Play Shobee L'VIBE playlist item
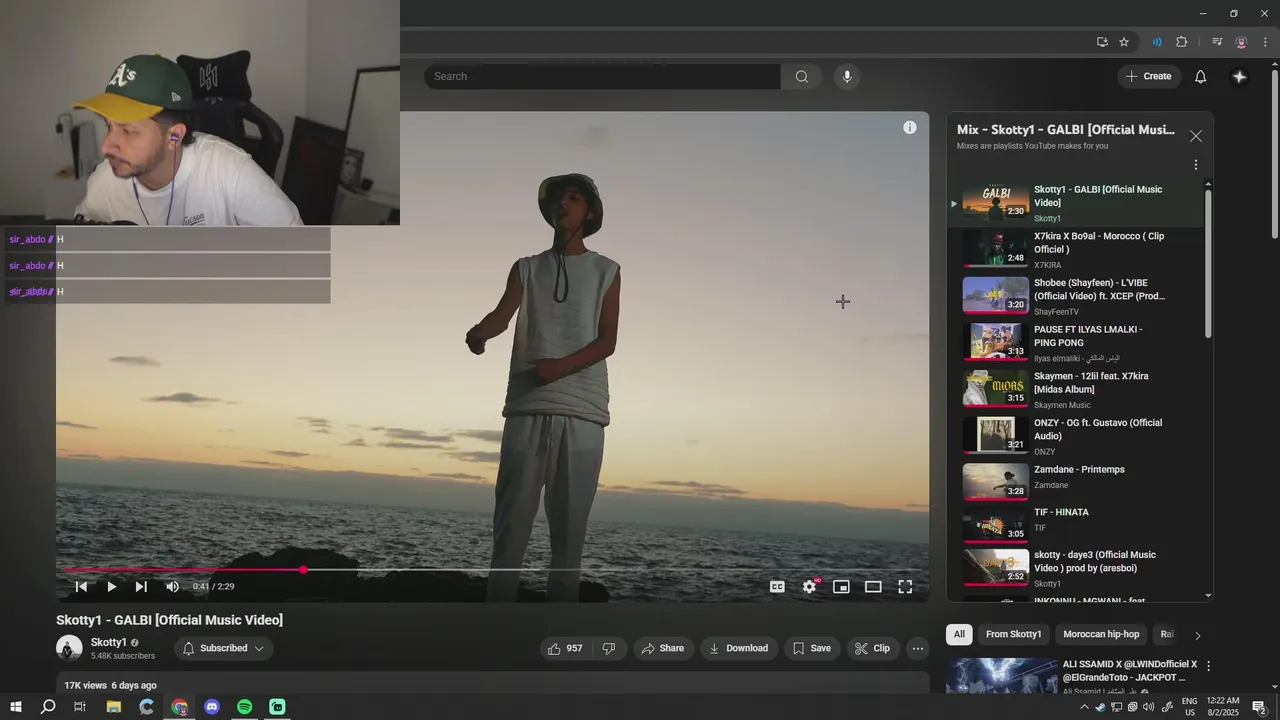Image resolution: width=1280 pixels, height=720 pixels. (1076, 297)
